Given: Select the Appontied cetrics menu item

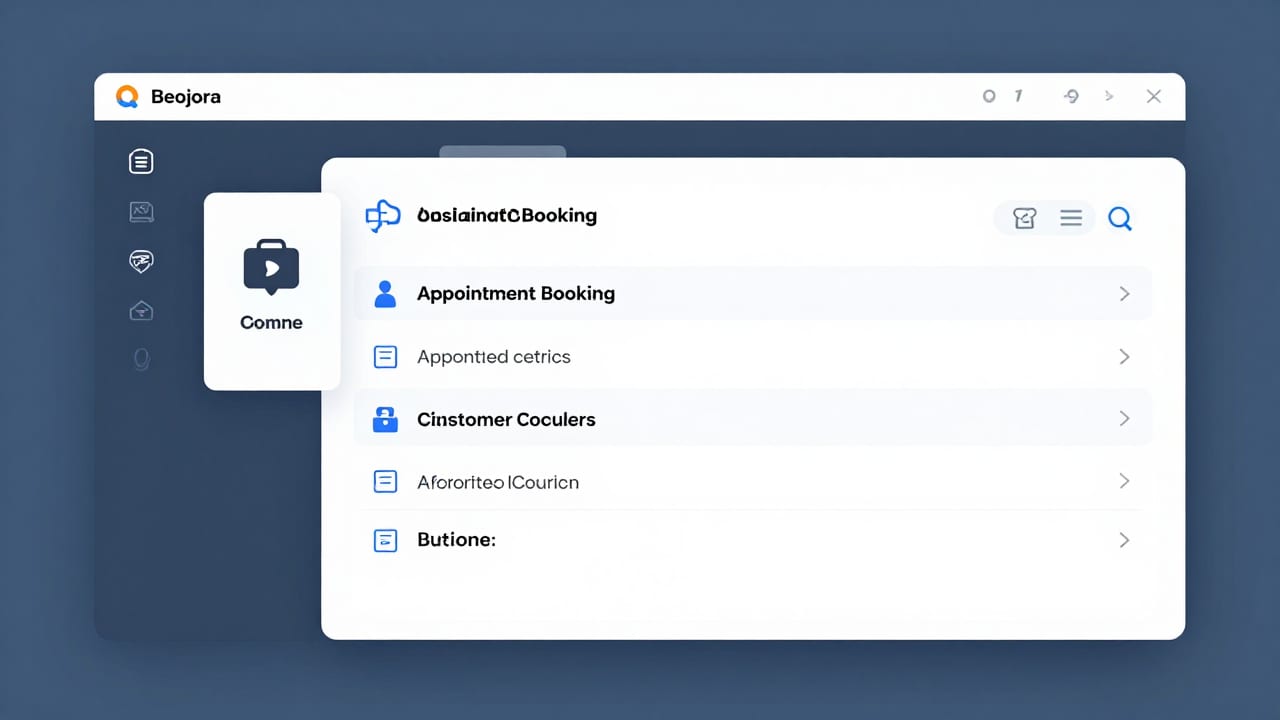Looking at the screenshot, I should (x=753, y=357).
